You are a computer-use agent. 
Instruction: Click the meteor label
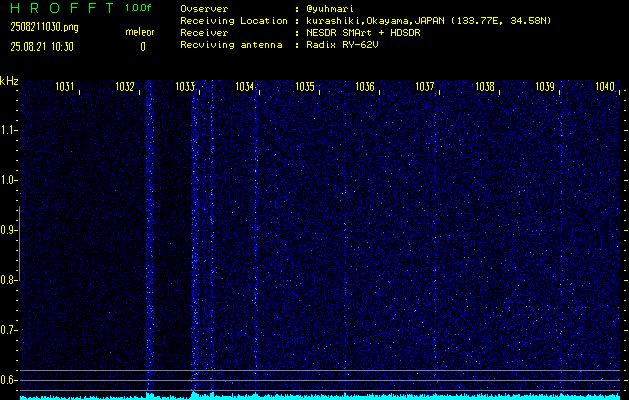tap(140, 32)
